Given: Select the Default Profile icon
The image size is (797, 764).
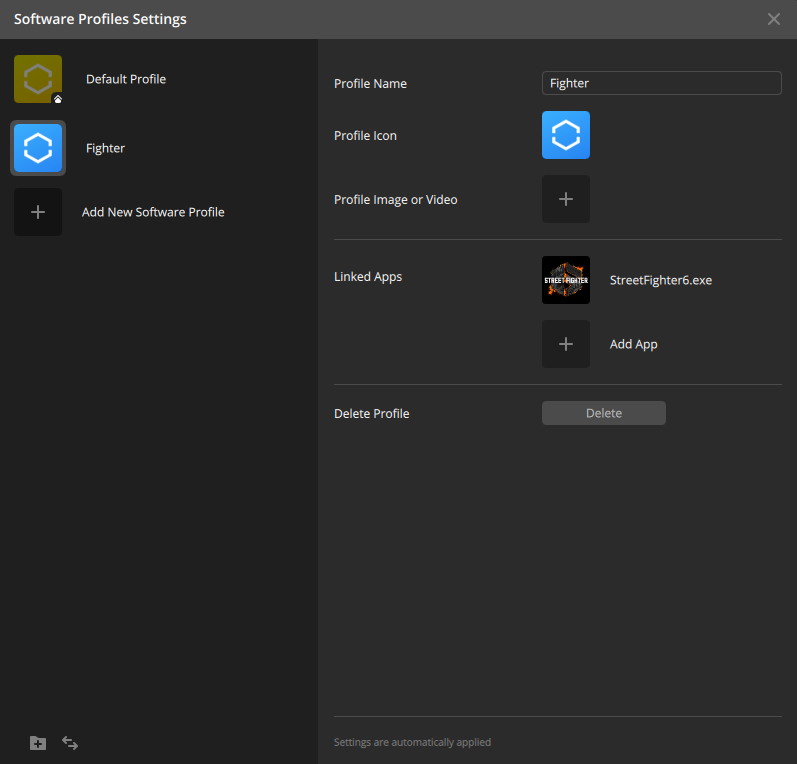Looking at the screenshot, I should 38,79.
